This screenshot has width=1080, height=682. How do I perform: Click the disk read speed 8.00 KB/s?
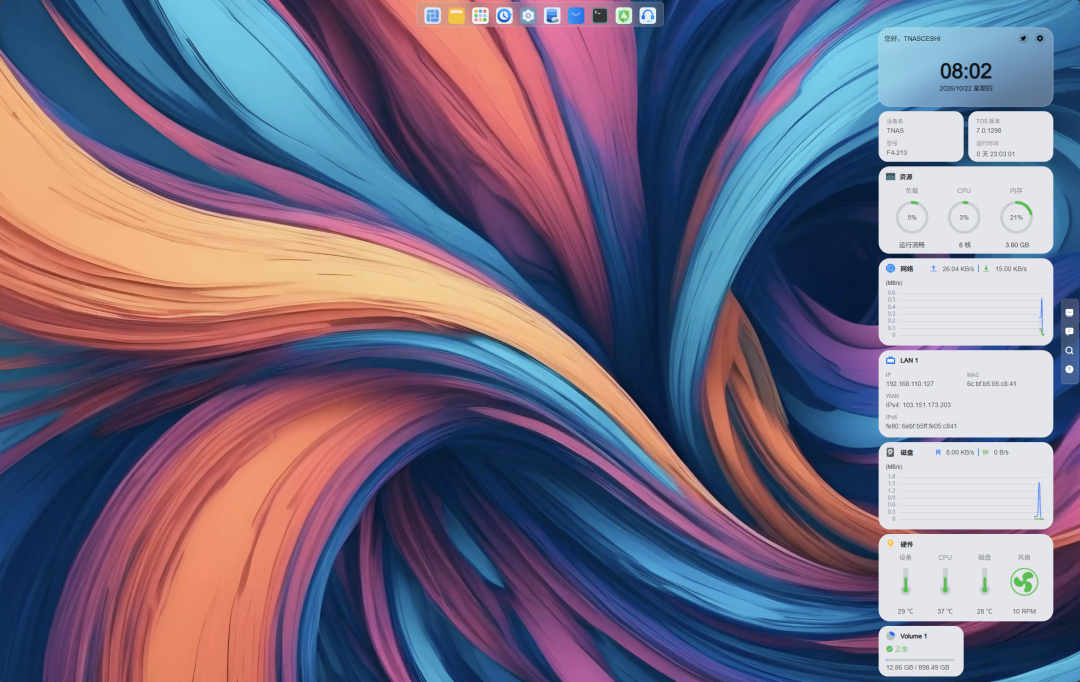pos(960,453)
